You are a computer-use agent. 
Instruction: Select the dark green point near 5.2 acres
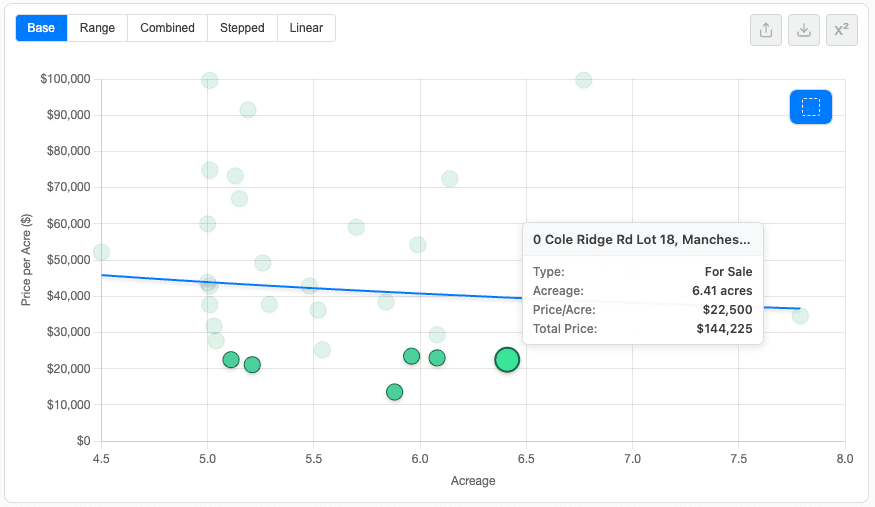(x=252, y=365)
